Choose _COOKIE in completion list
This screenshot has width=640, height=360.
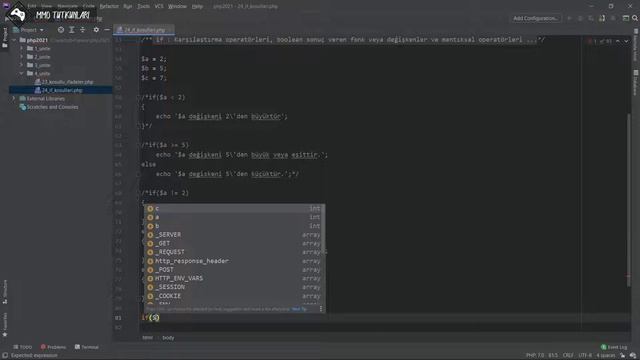[x=234, y=296]
